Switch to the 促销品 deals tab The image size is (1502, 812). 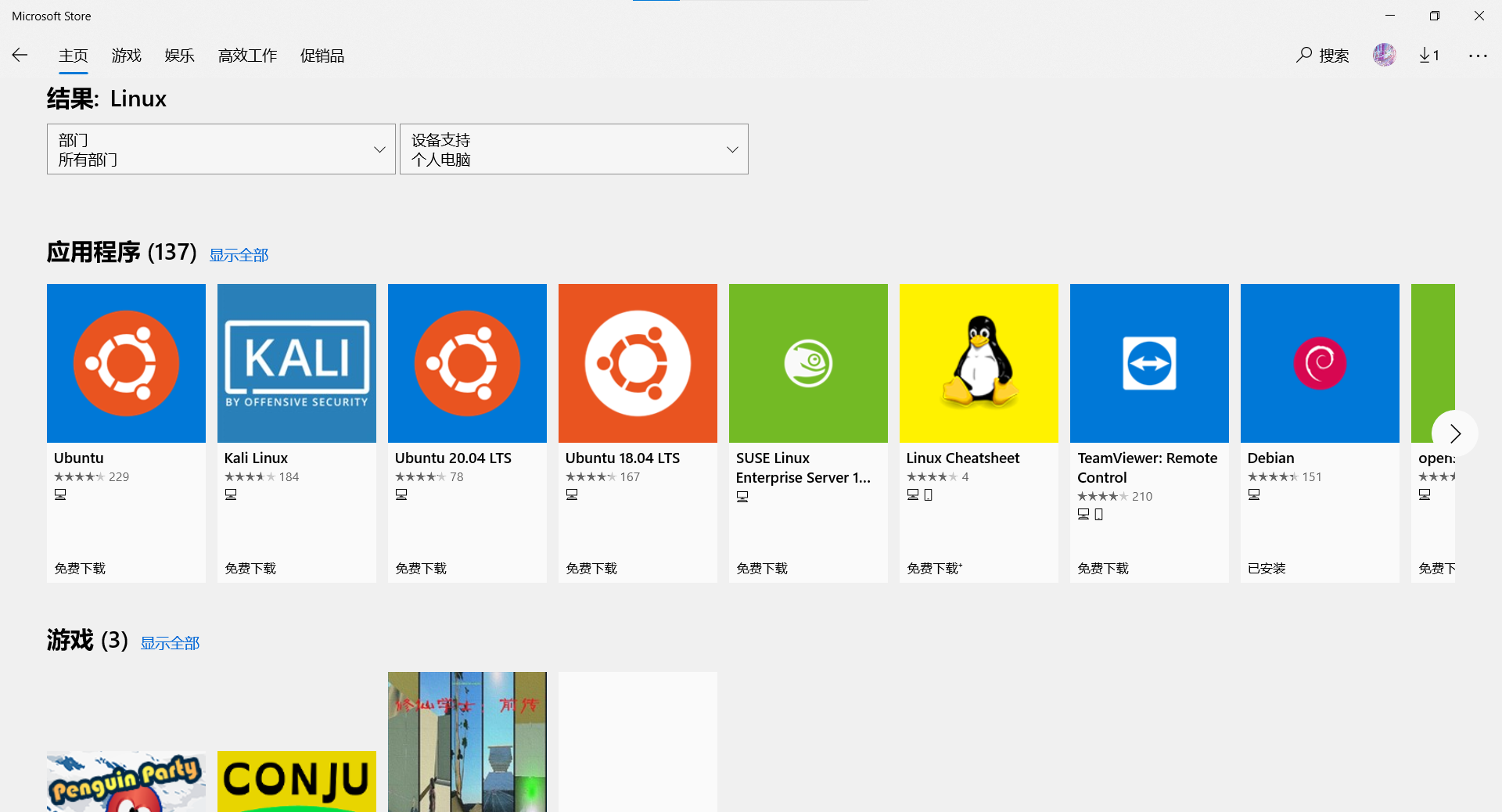click(x=322, y=56)
